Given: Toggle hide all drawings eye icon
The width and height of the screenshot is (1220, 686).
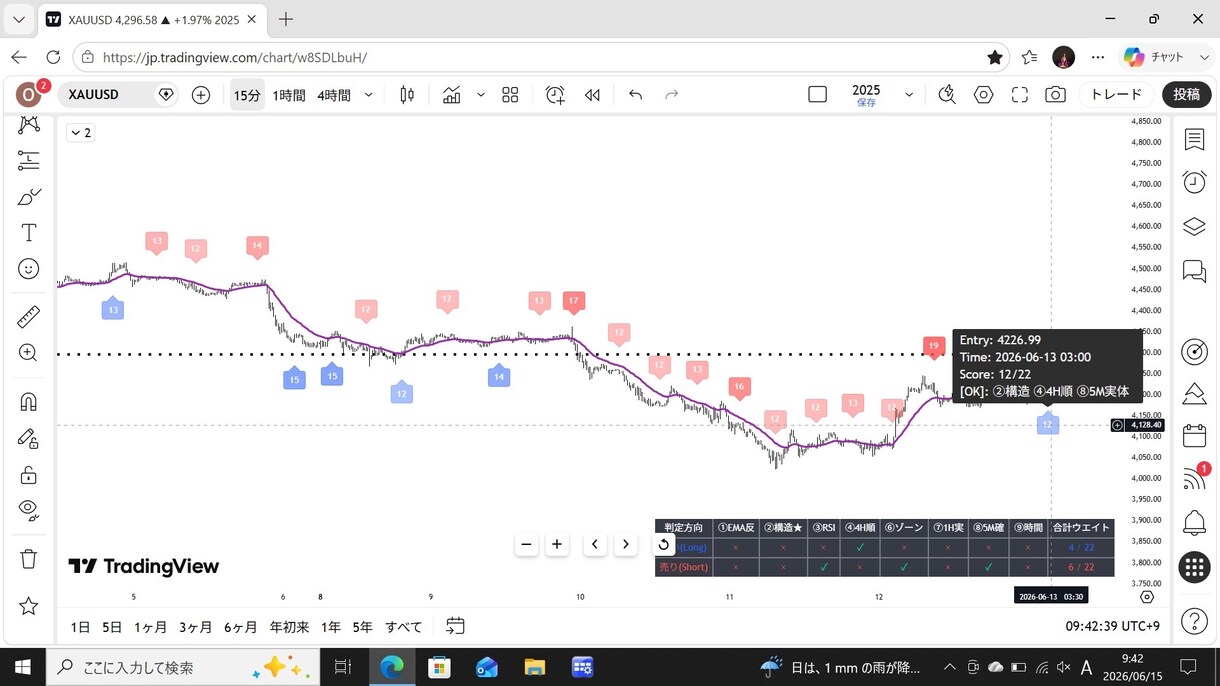Looking at the screenshot, I should click(29, 510).
